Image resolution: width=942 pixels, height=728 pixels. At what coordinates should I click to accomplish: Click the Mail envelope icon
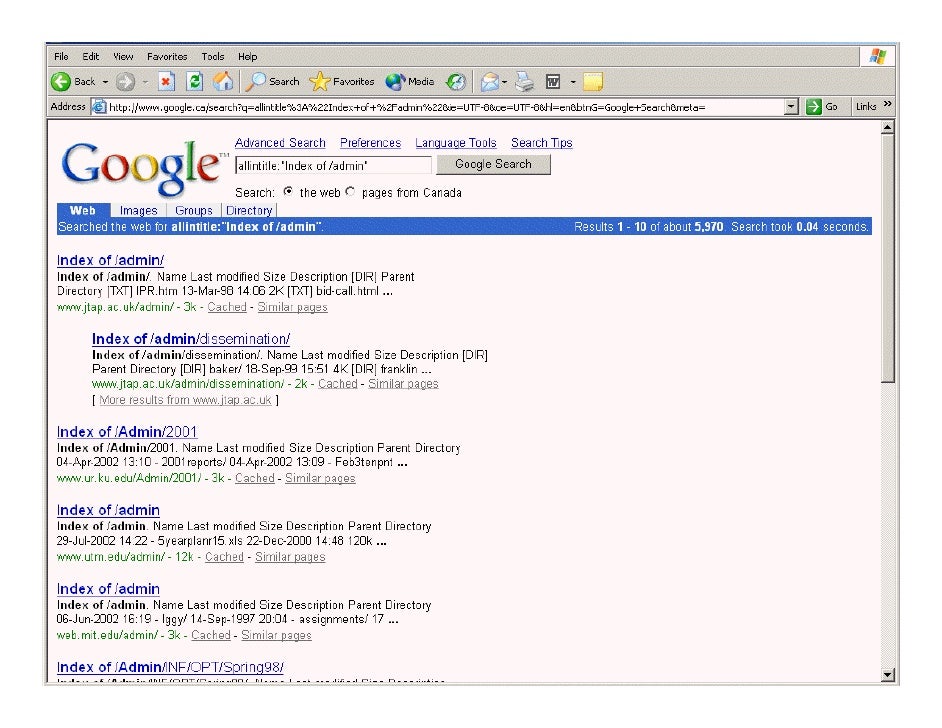[490, 82]
